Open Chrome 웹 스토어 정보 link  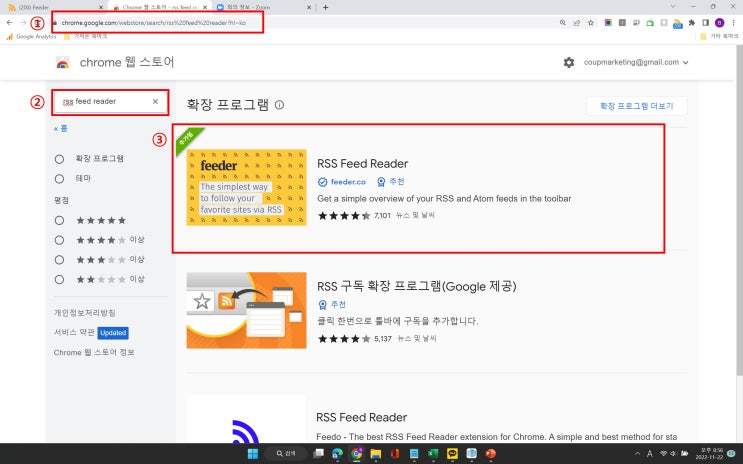click(x=94, y=353)
